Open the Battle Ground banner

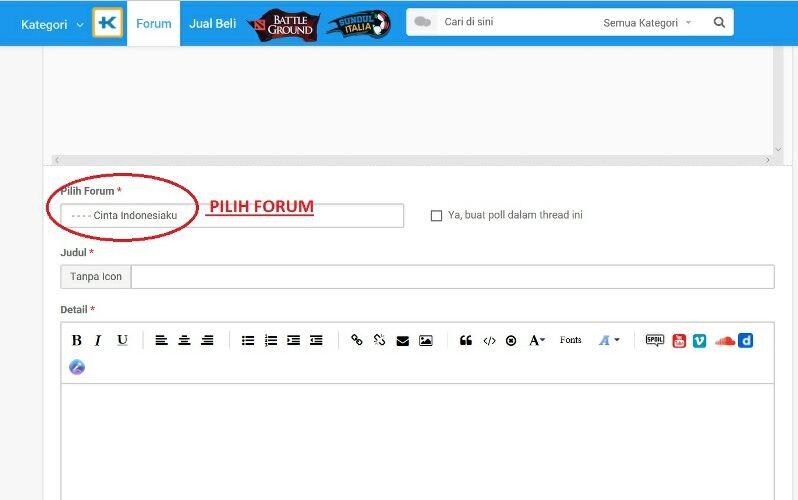pos(284,24)
